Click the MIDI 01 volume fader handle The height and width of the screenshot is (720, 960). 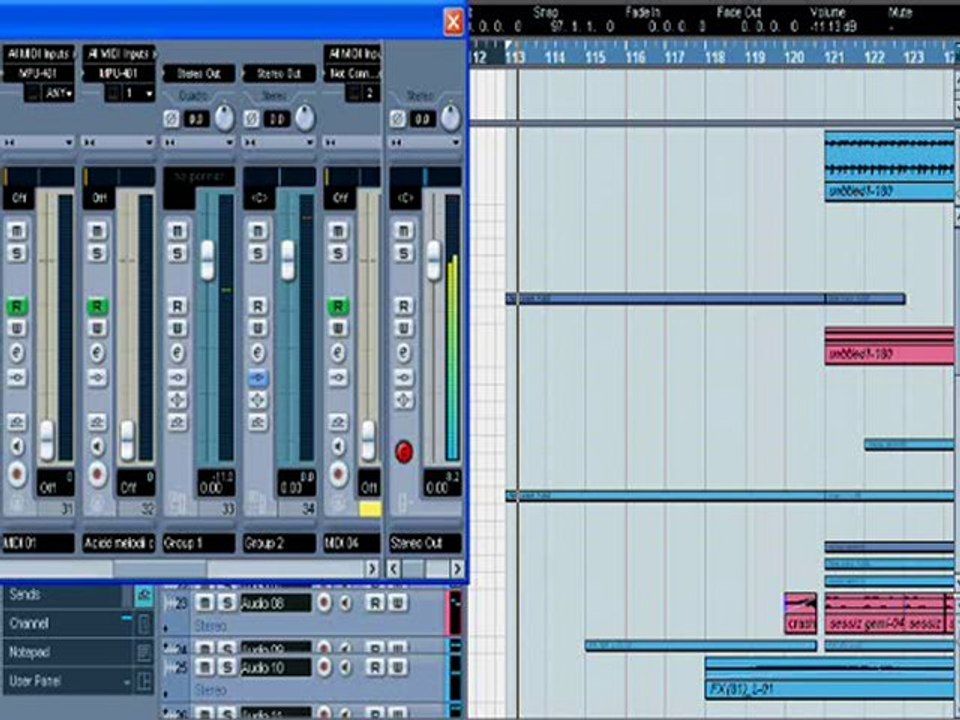click(x=47, y=440)
